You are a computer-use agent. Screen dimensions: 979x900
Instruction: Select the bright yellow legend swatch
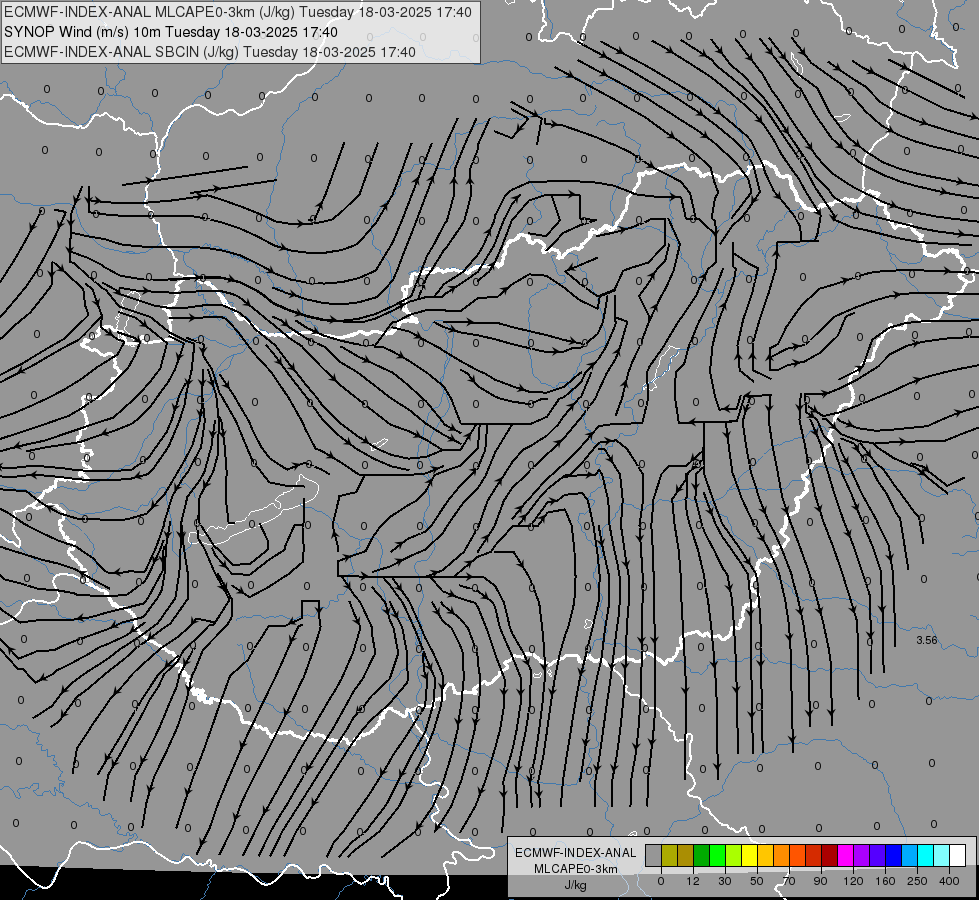[749, 856]
